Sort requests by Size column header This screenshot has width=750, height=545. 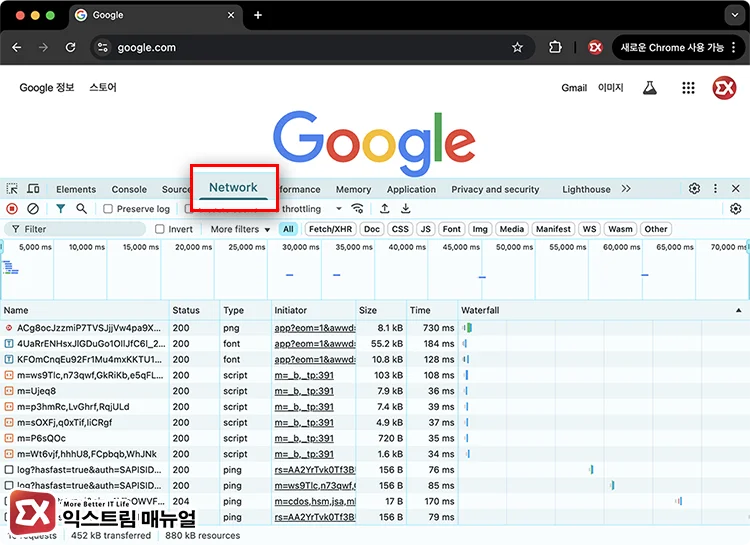(381, 310)
